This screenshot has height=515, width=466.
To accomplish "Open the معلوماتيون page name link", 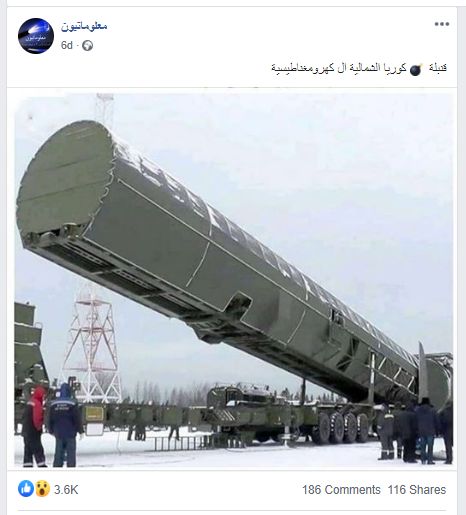I will coord(84,26).
